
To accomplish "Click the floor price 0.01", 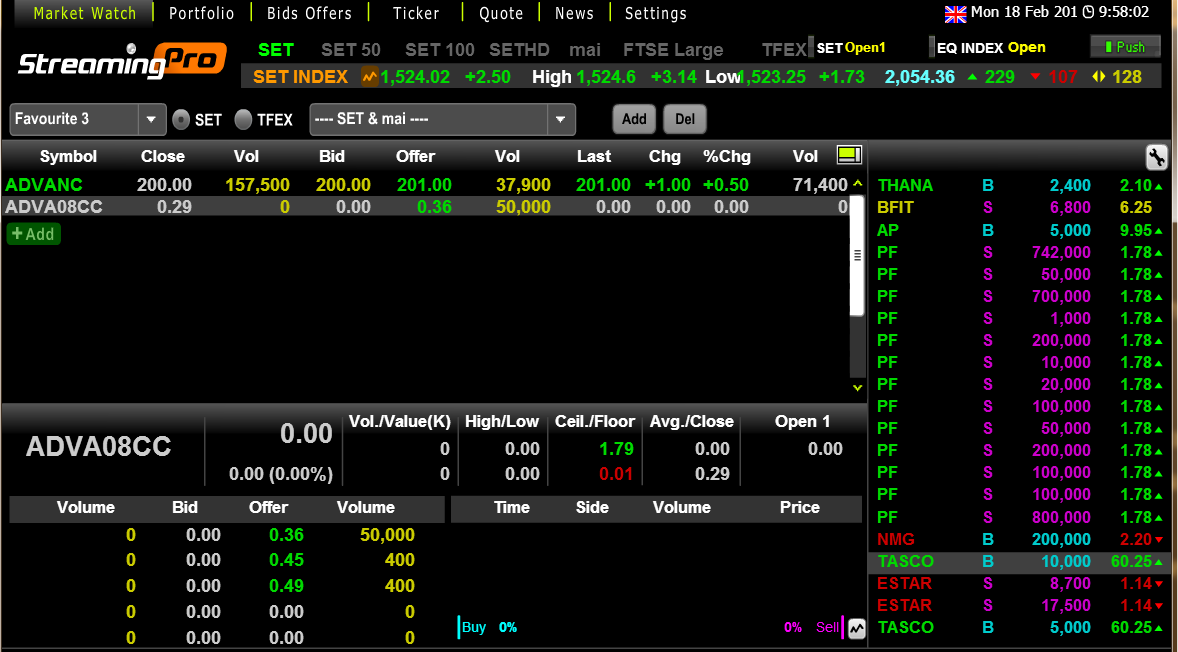I will coord(615,475).
